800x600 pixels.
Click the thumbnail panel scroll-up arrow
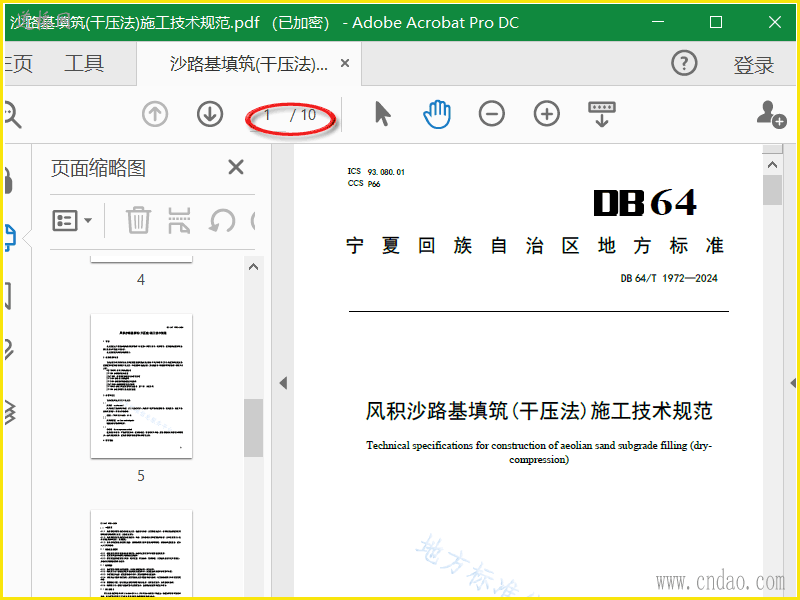(254, 267)
